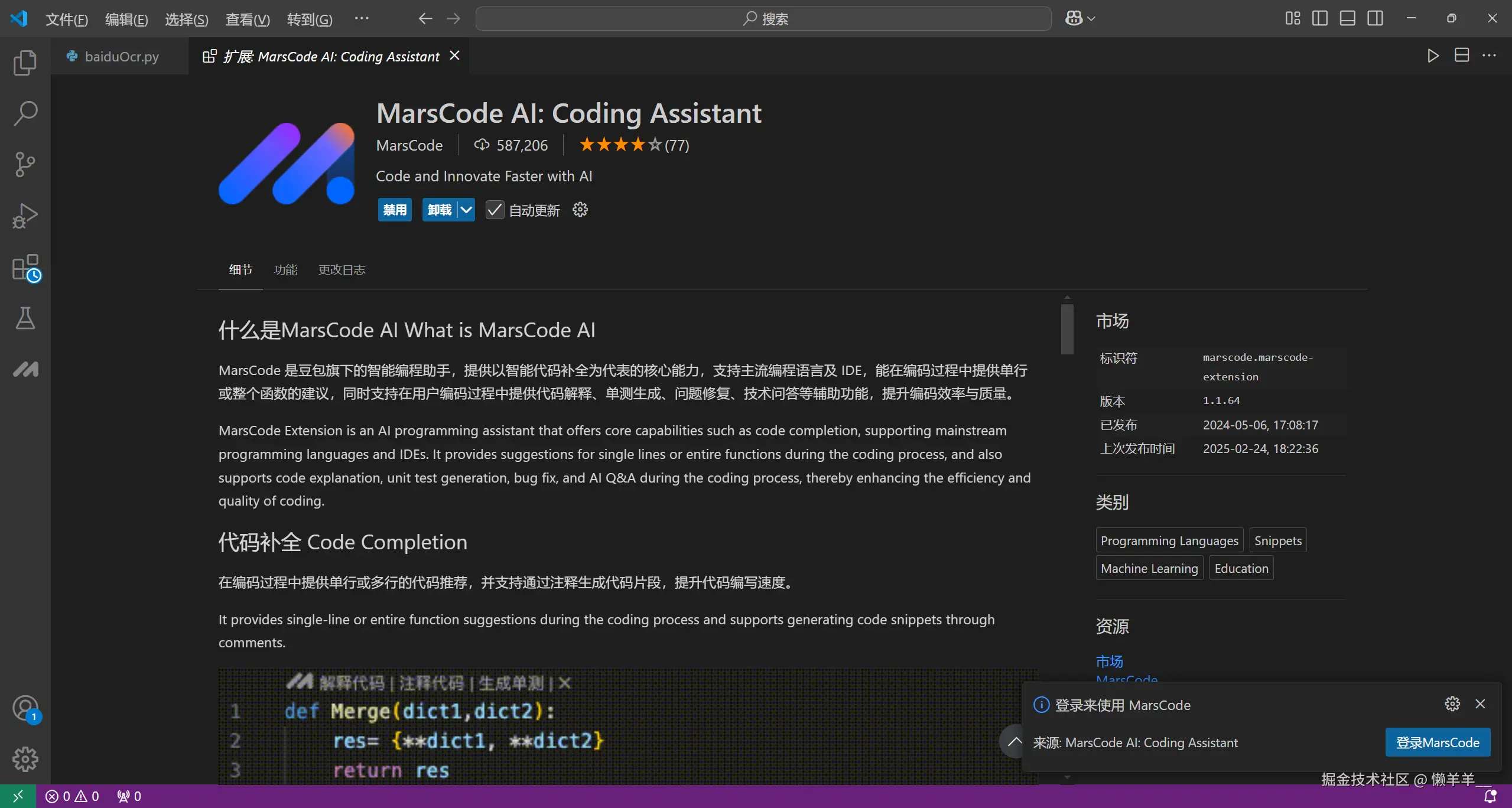The width and height of the screenshot is (1512, 808).
Task: Toggle the 自动更新 checkbox
Action: tap(494, 210)
